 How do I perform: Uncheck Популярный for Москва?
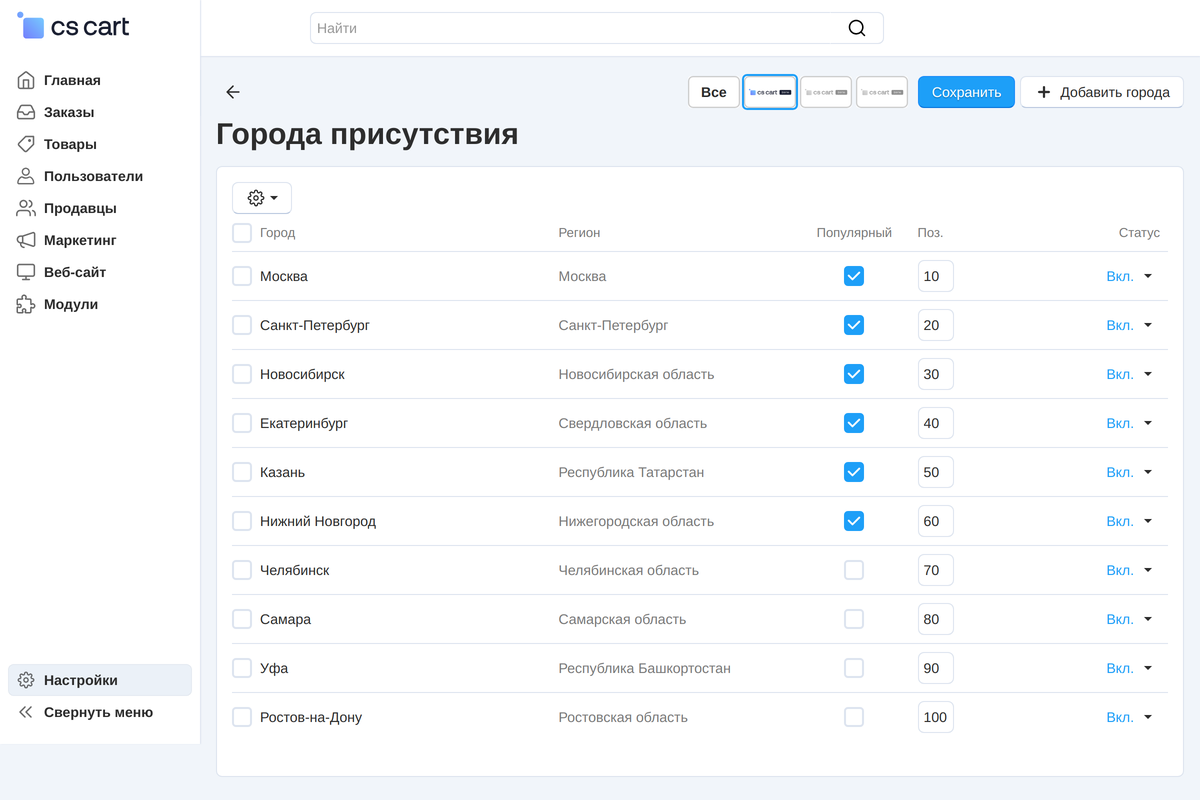(x=854, y=276)
